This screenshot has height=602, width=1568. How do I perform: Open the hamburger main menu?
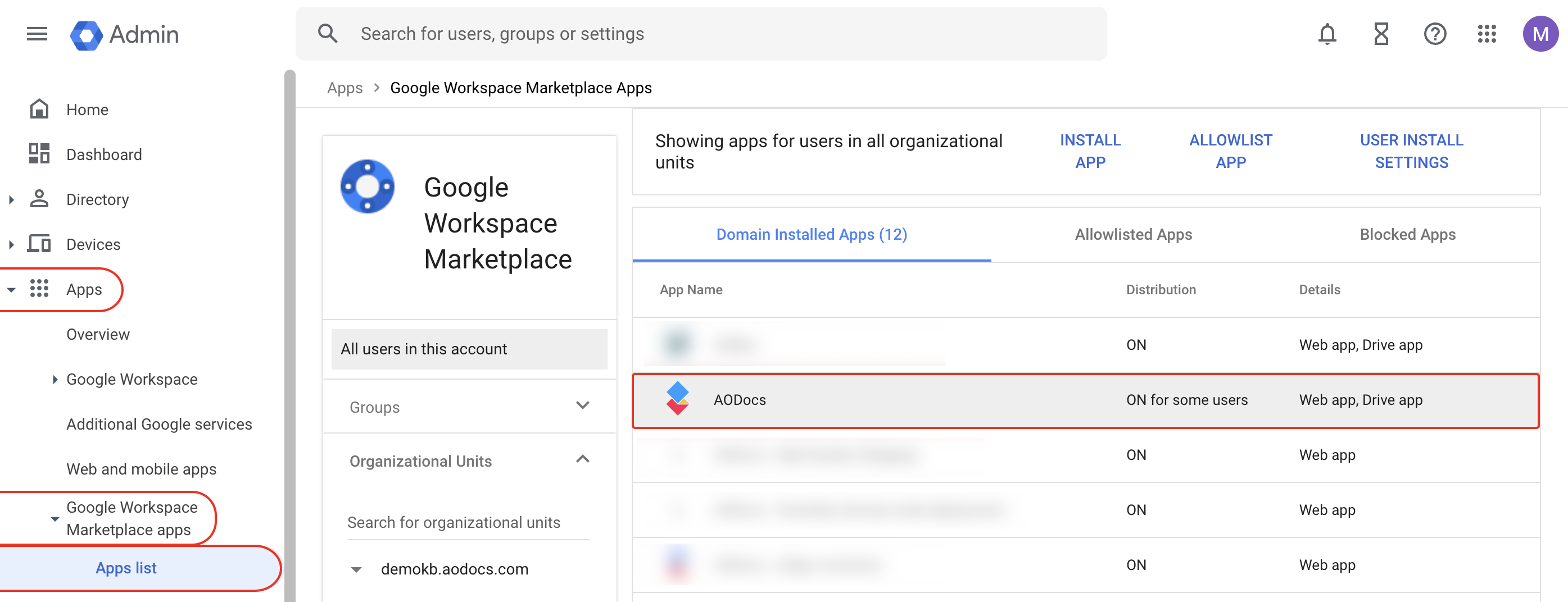tap(37, 34)
